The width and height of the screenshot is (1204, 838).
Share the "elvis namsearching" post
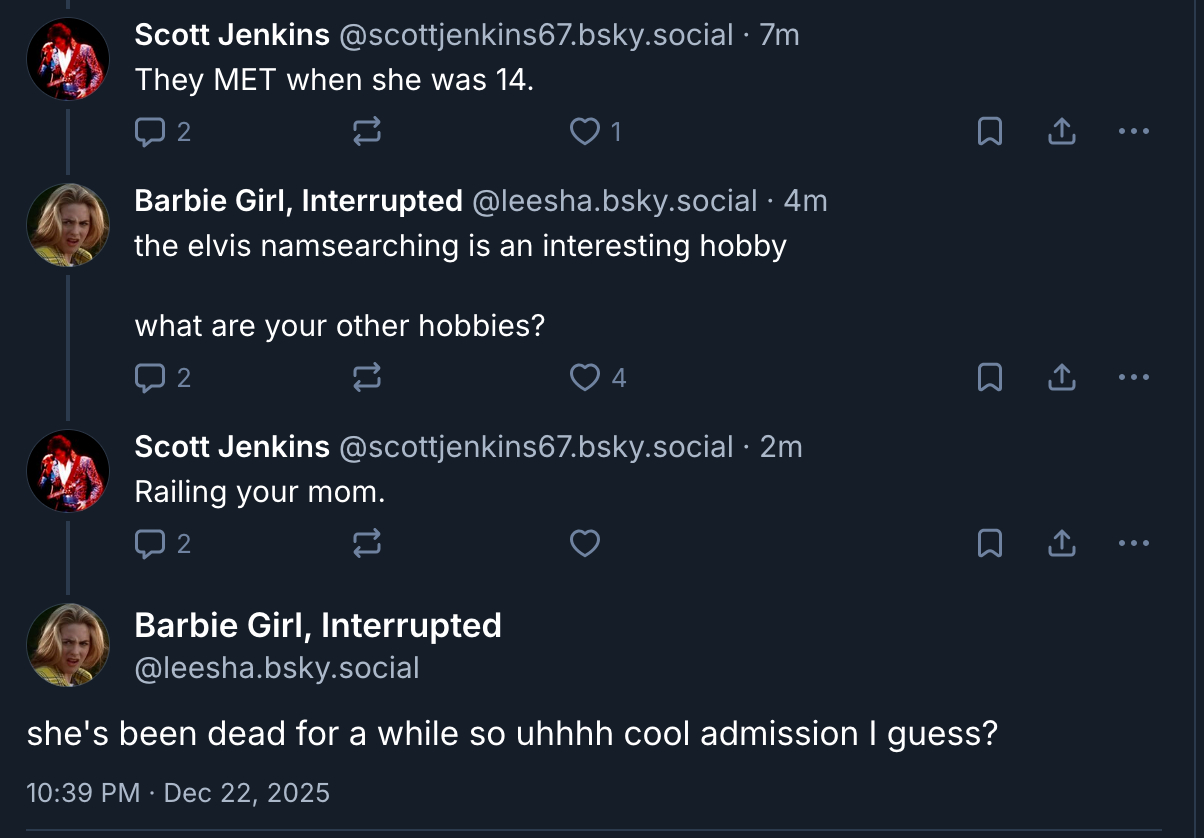pos(1061,377)
